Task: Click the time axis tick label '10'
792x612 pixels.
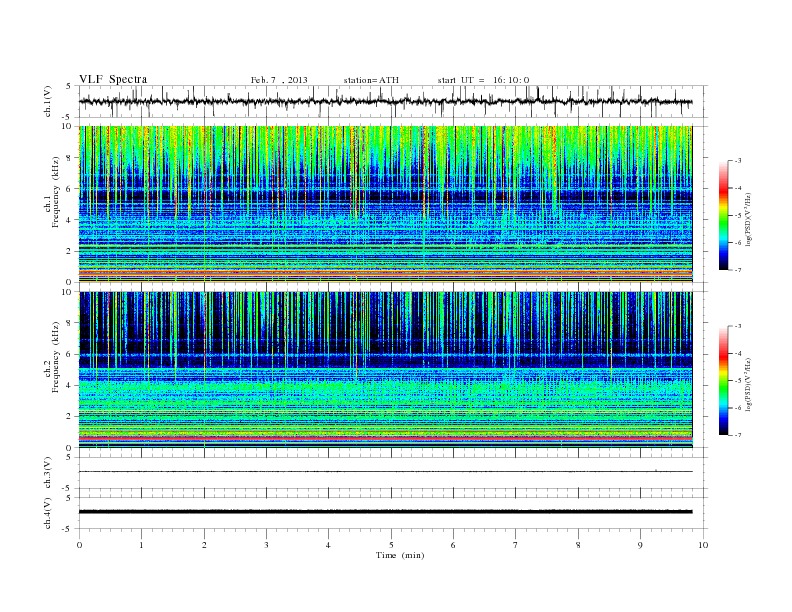Action: [703, 545]
